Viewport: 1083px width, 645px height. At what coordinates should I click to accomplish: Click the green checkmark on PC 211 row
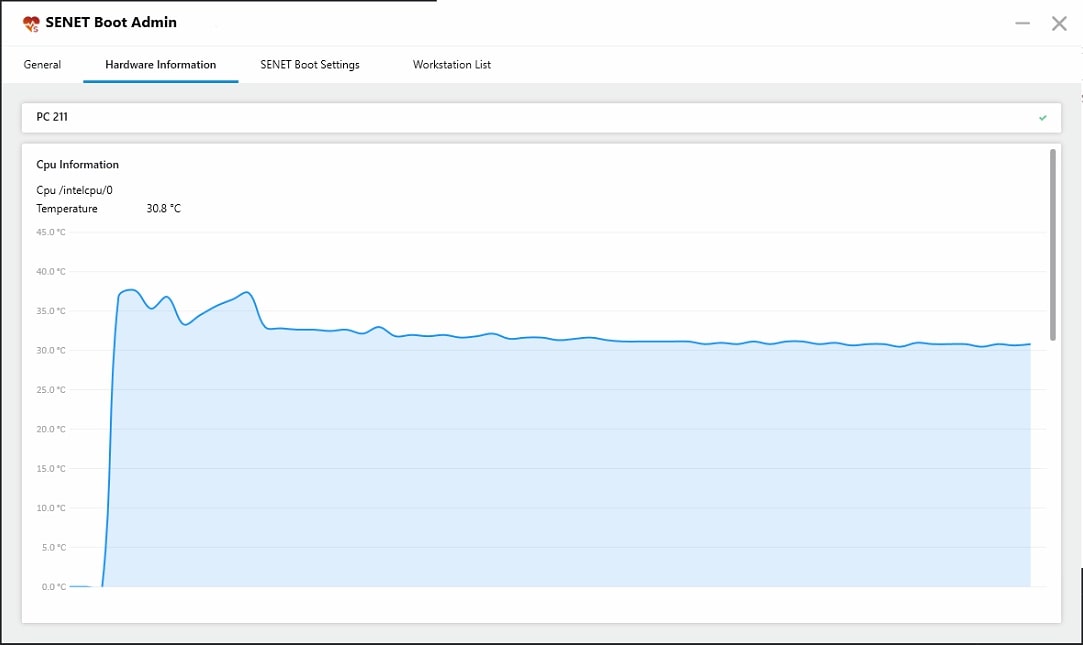pyautogui.click(x=1042, y=117)
